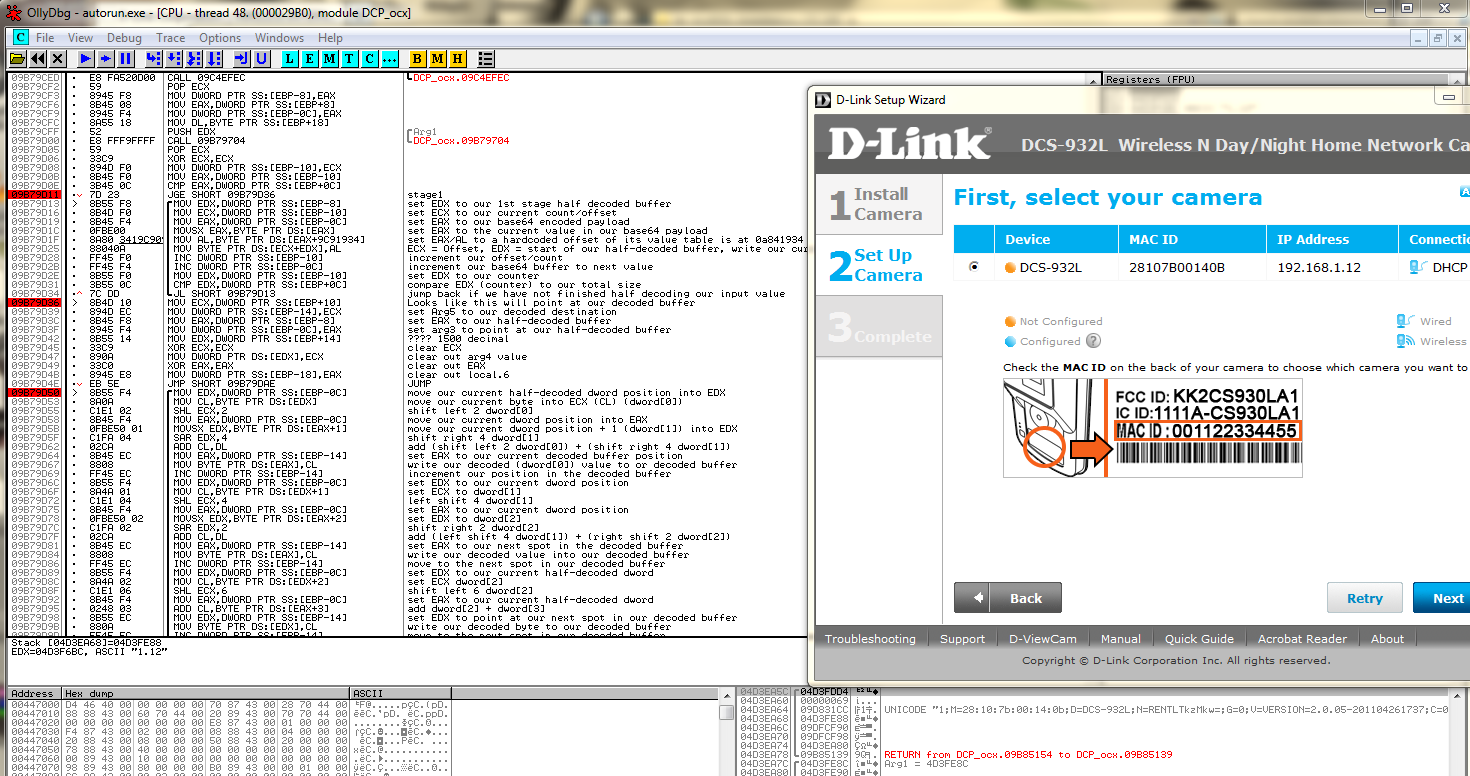Click the Back button in setup wizard

[1008, 598]
